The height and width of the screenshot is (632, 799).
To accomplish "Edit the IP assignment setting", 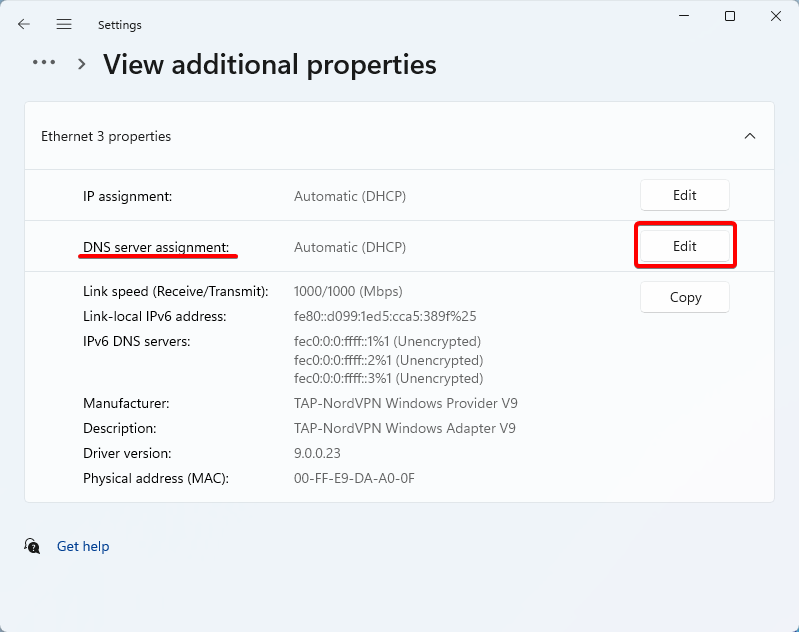I will point(684,195).
